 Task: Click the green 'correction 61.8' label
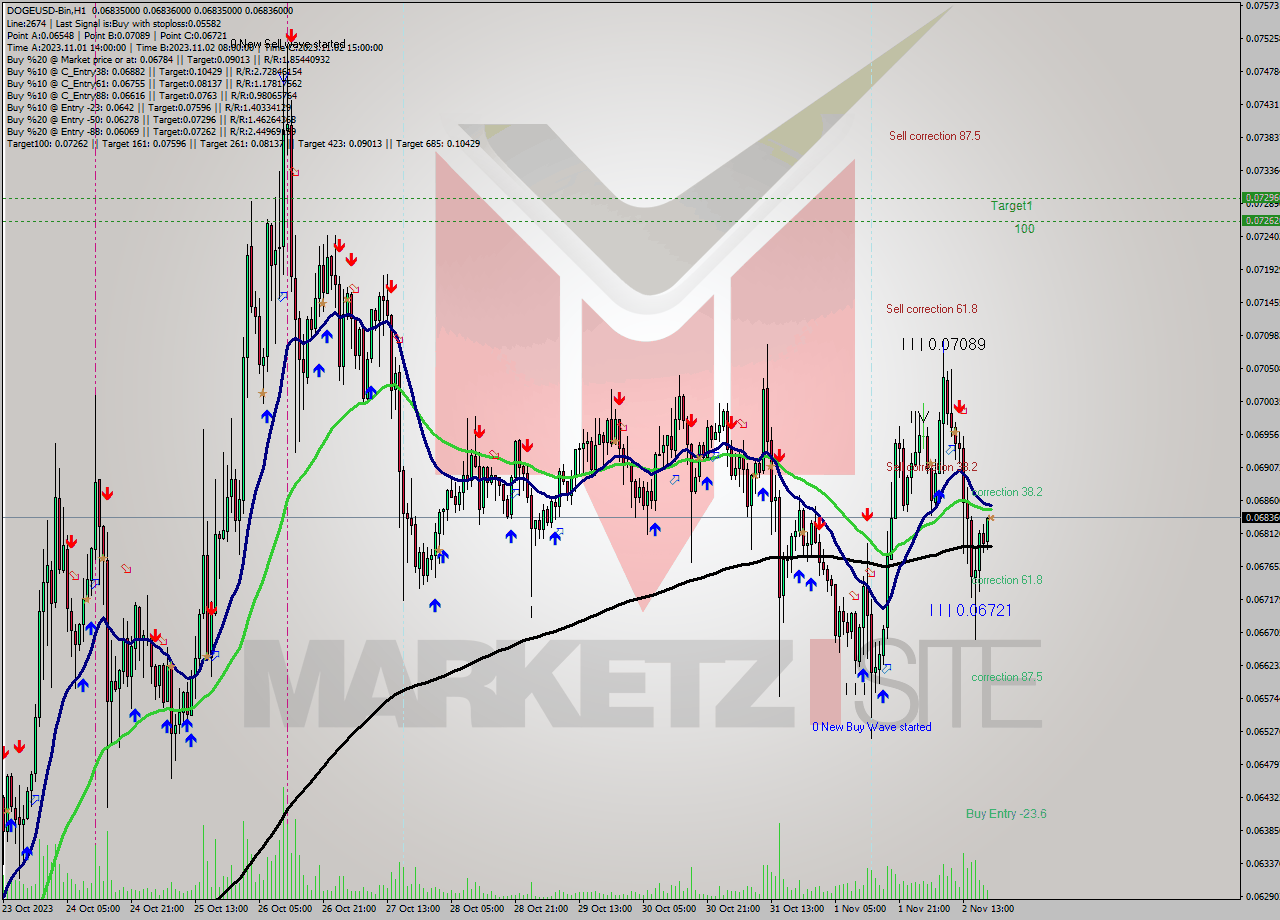1007,580
